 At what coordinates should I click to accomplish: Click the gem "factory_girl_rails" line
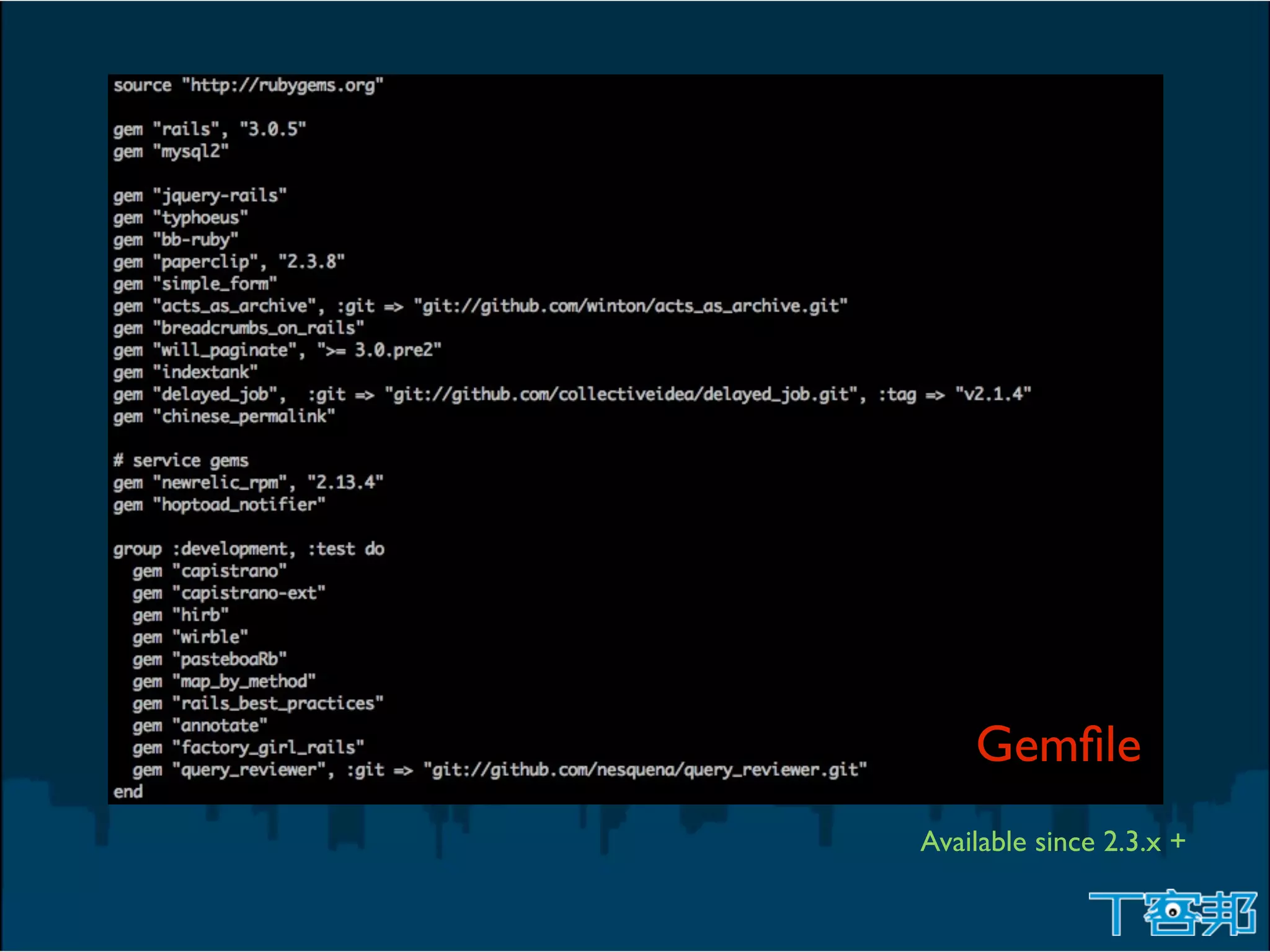(248, 748)
